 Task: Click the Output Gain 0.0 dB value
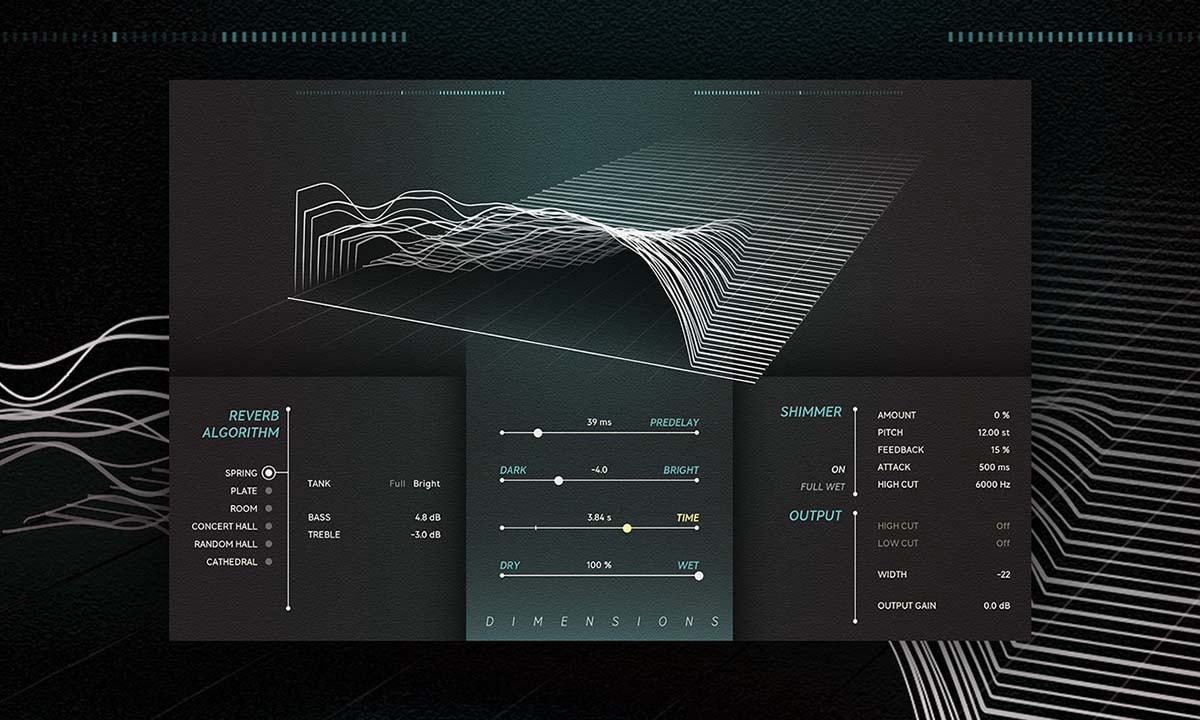click(996, 606)
